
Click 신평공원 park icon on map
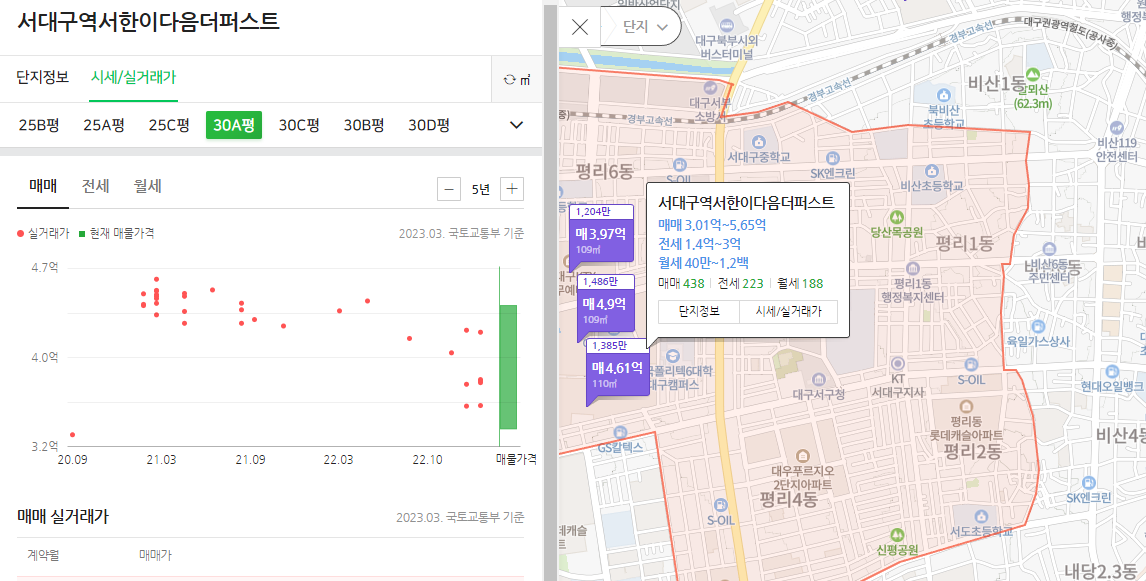[897, 535]
